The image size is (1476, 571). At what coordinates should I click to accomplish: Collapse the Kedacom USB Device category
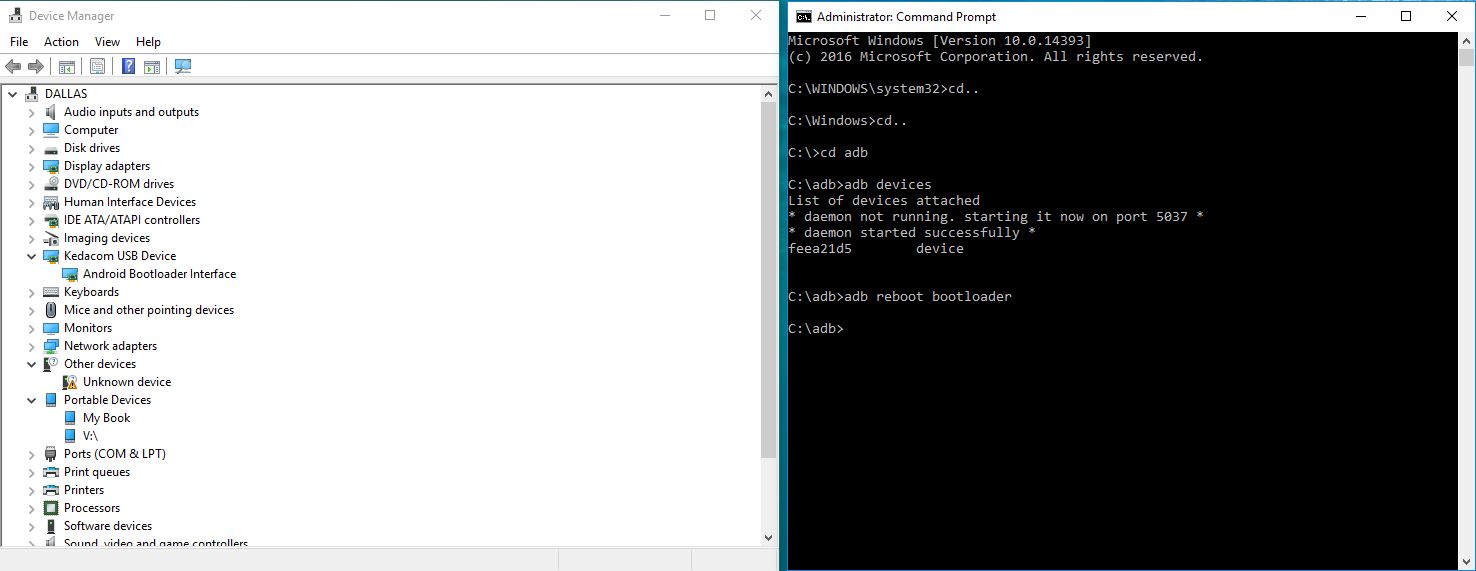[31, 256]
